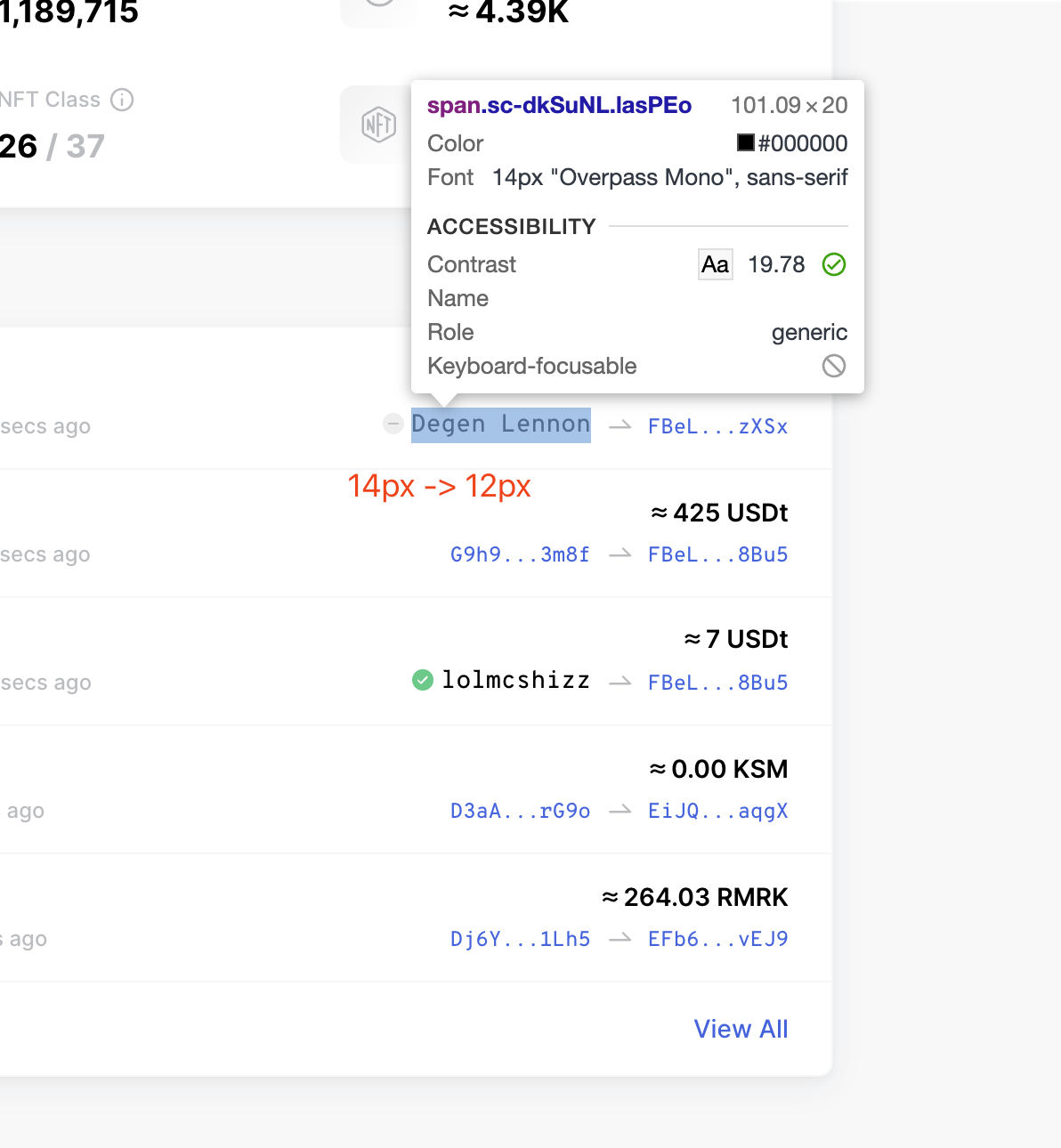
Task: Open address FBeL...zXSx
Action: 718,426
